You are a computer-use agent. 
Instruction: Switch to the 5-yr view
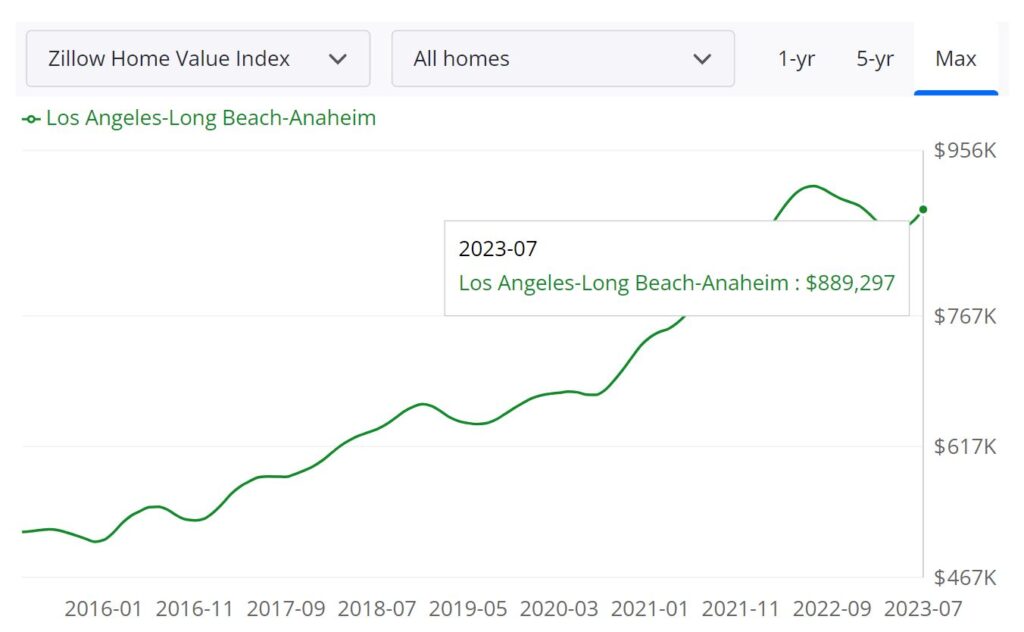pos(873,59)
